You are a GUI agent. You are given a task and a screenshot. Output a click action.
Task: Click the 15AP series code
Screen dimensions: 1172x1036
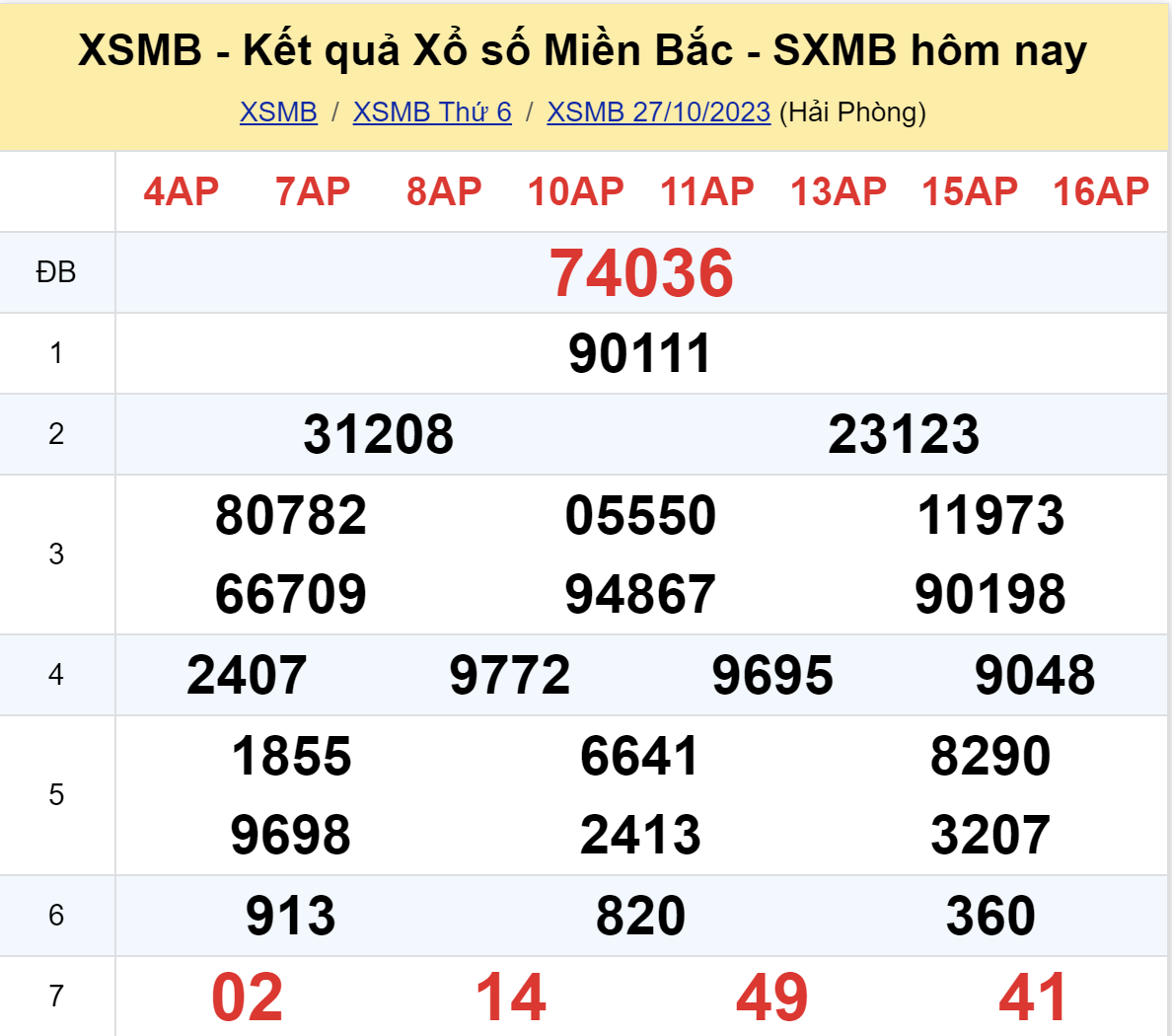pyautogui.click(x=970, y=191)
